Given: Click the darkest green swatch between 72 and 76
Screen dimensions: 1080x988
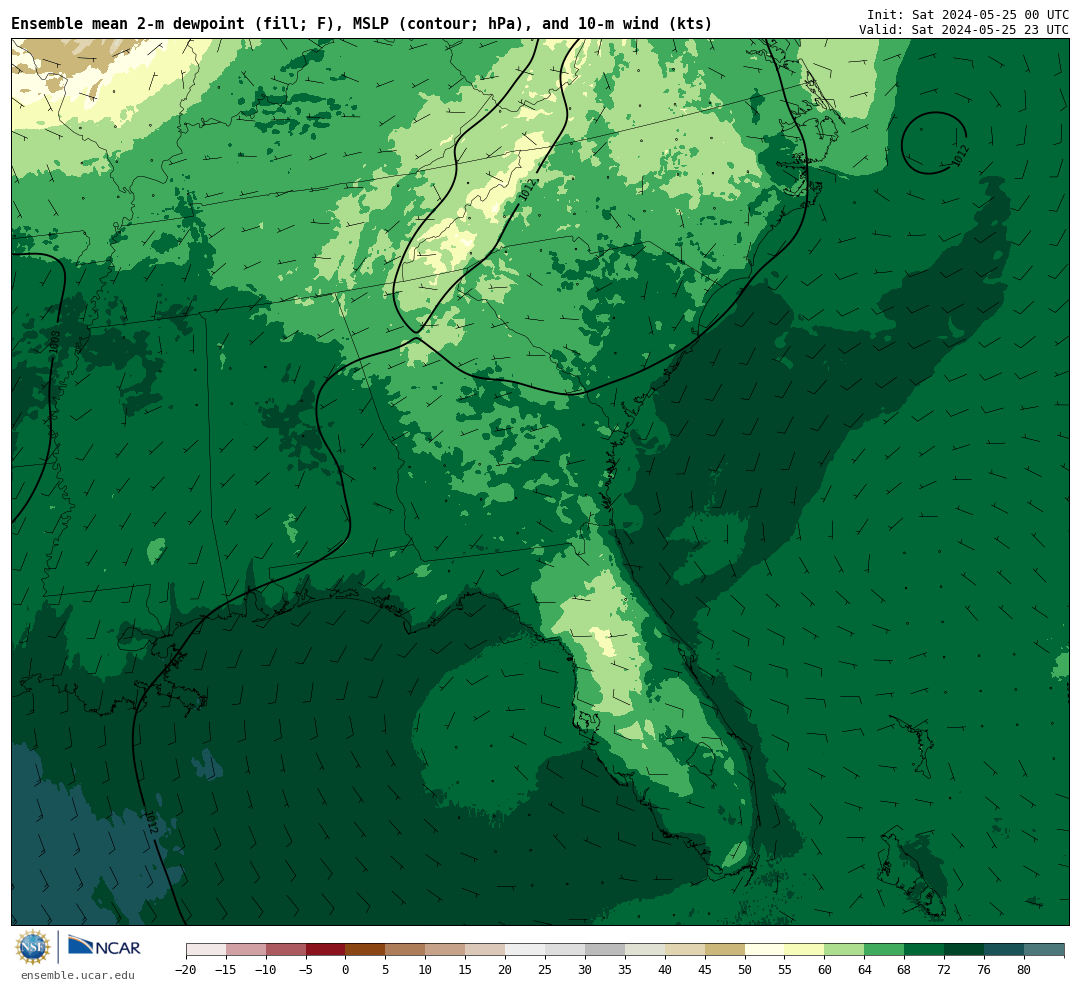Looking at the screenshot, I should click(964, 950).
